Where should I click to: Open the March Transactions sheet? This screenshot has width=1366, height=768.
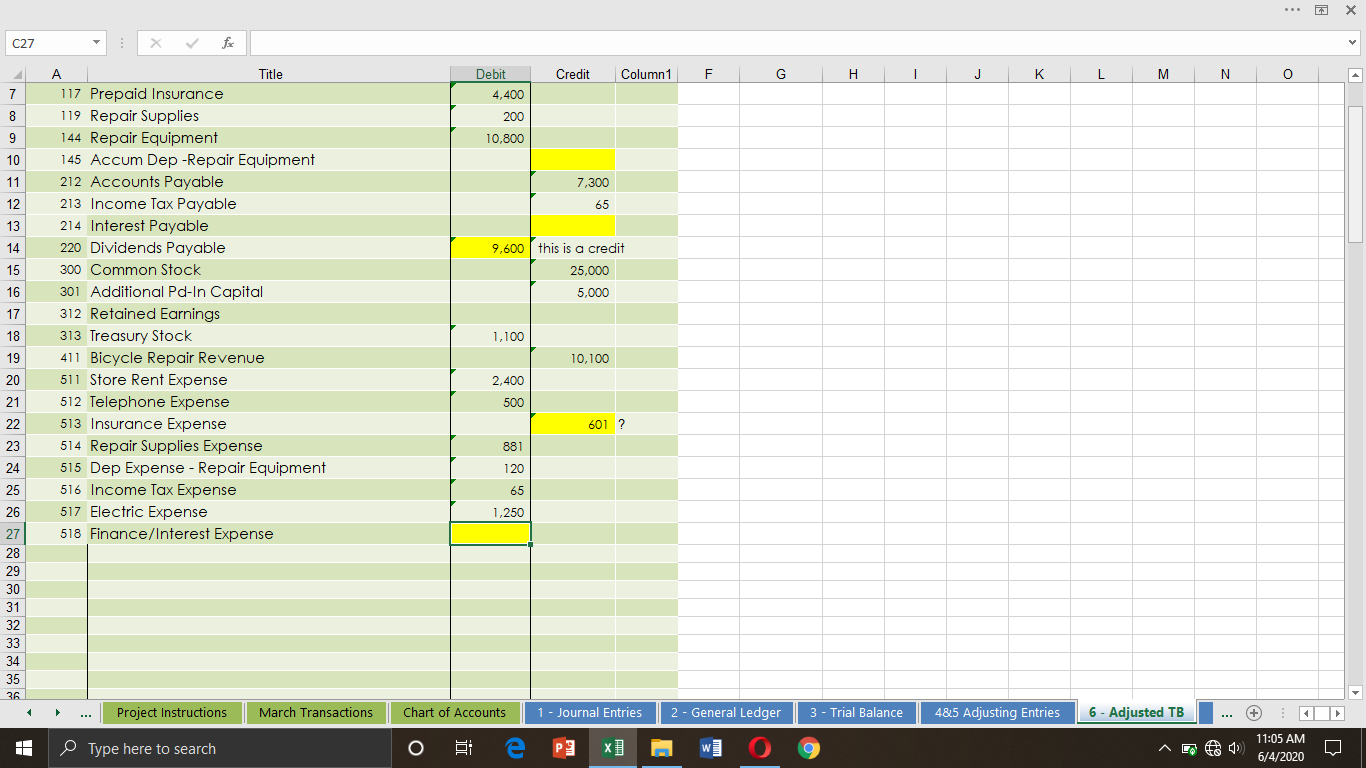[x=316, y=713]
